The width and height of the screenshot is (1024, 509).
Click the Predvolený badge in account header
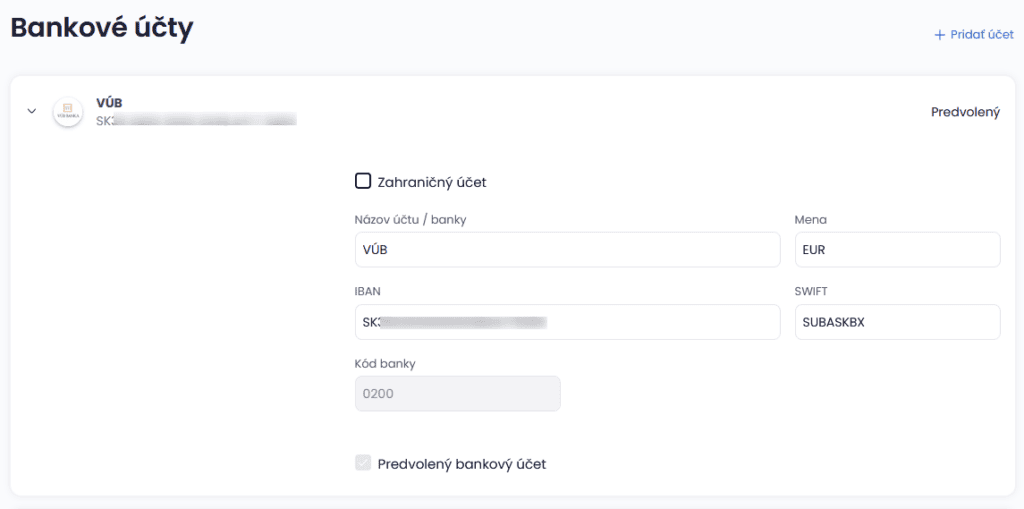tap(965, 112)
